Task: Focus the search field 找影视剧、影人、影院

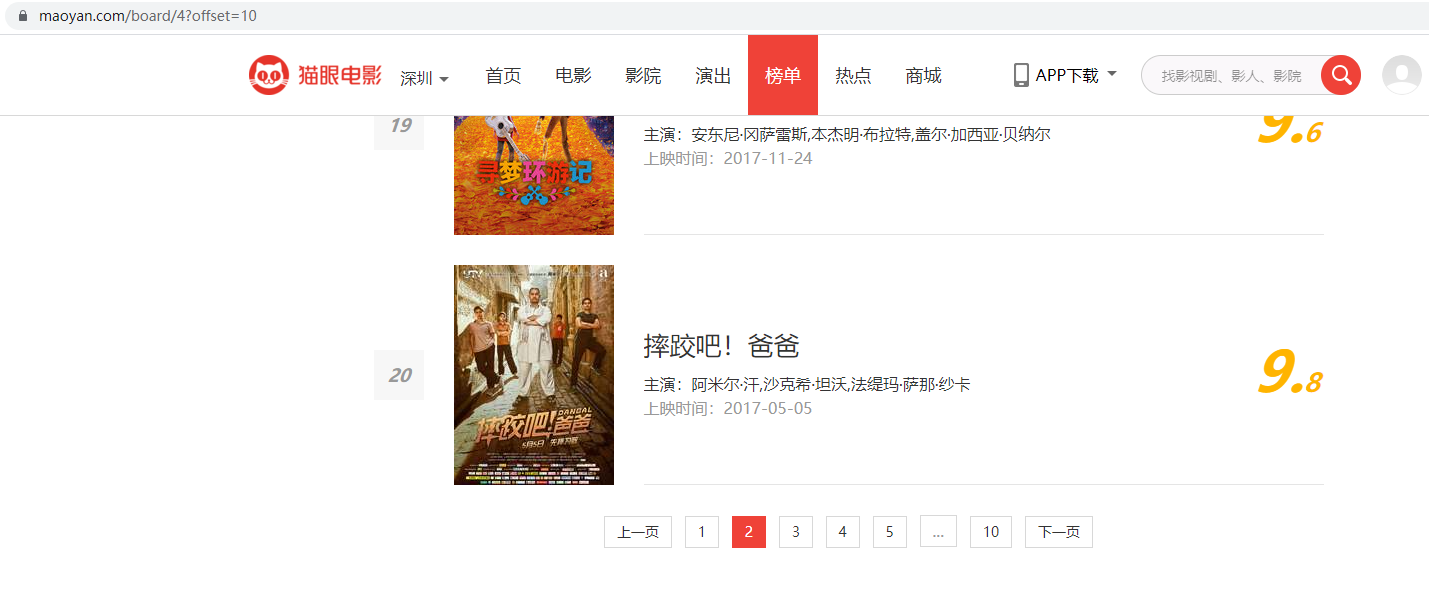Action: click(x=1231, y=75)
